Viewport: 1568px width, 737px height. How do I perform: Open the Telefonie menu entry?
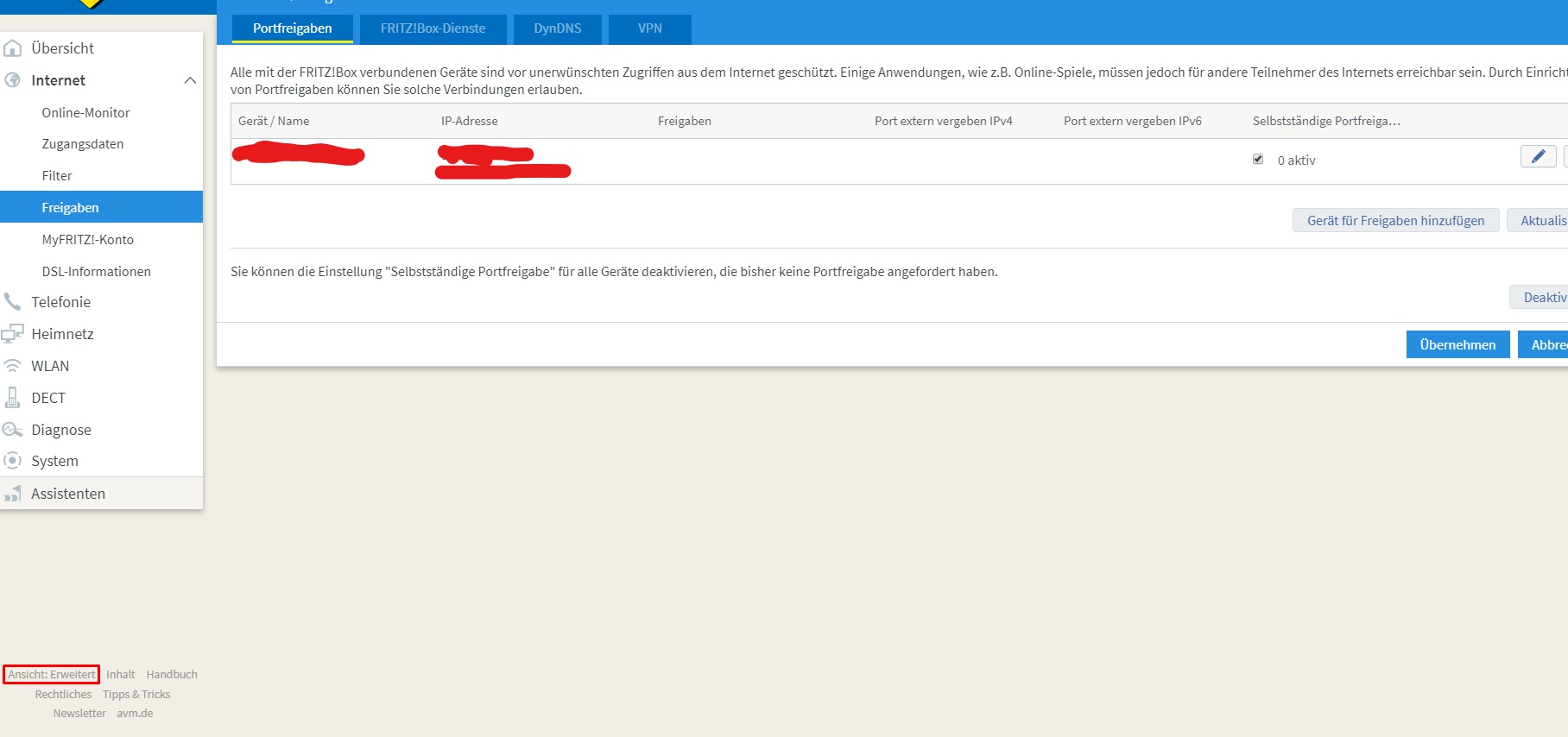coord(60,302)
